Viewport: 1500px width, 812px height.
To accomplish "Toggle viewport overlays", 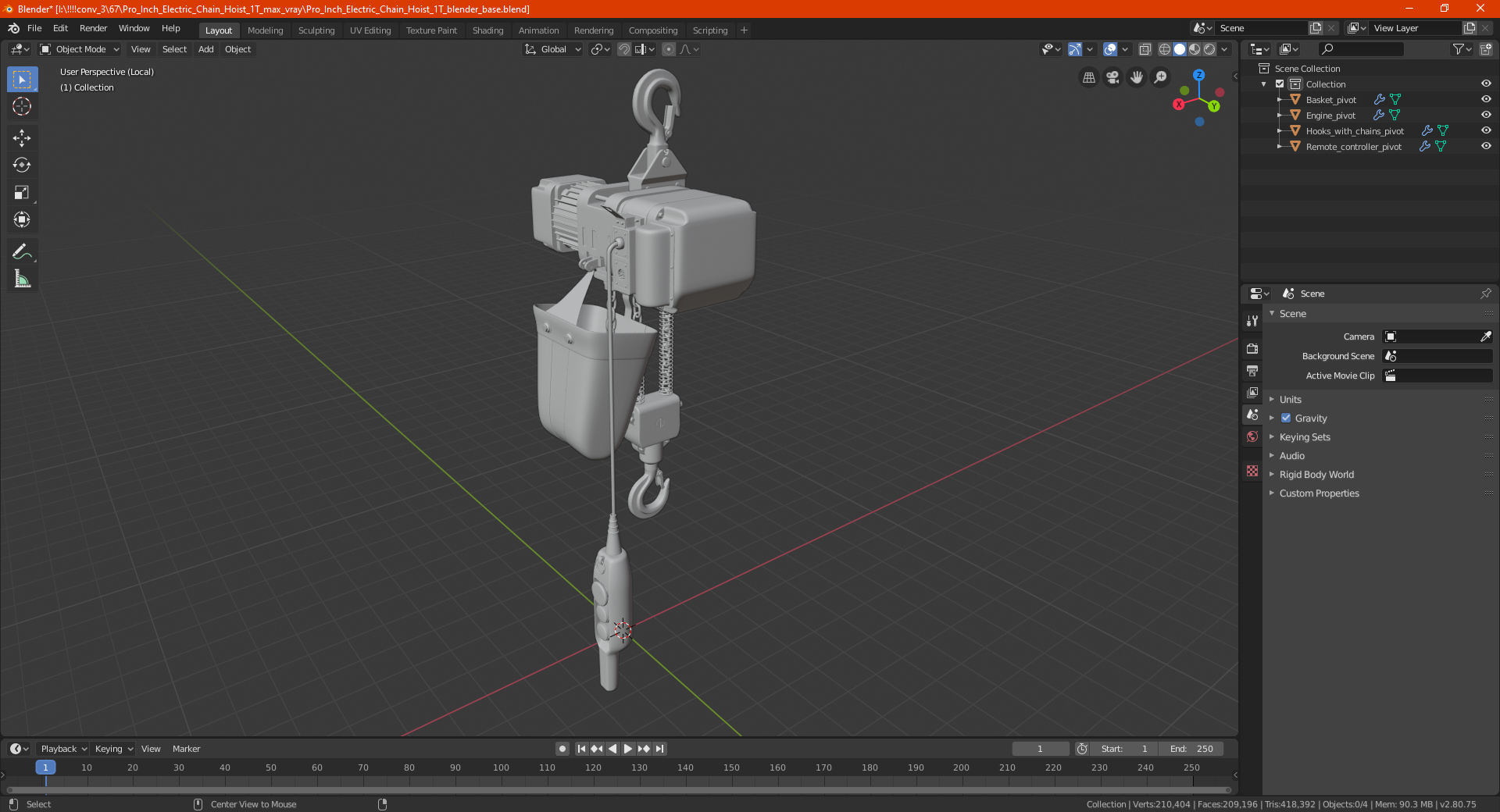I will pyautogui.click(x=1109, y=49).
